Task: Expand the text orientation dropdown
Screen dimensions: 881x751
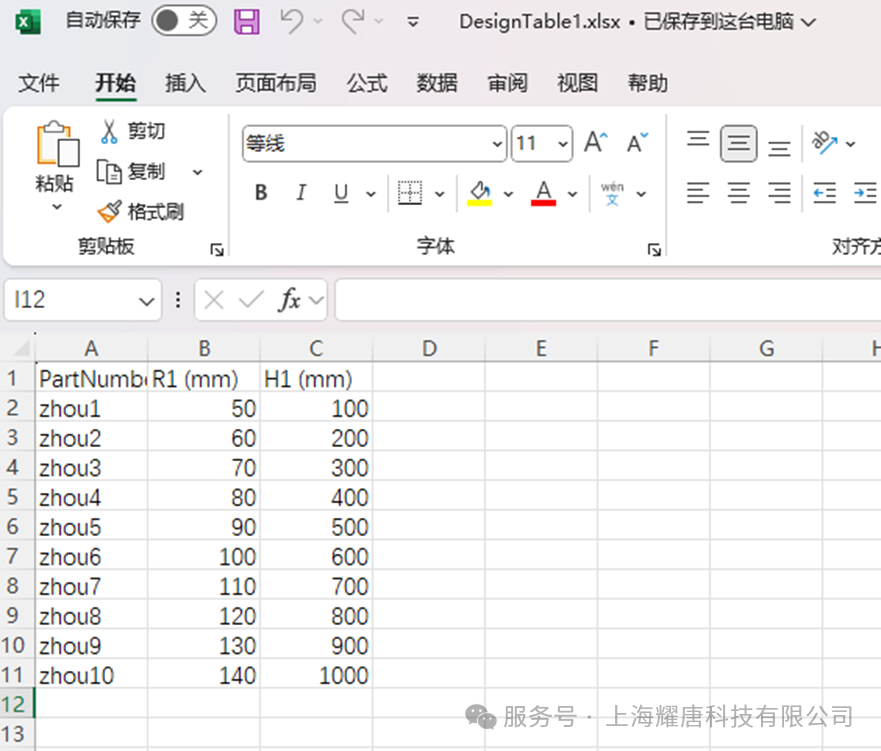Action: [851, 144]
